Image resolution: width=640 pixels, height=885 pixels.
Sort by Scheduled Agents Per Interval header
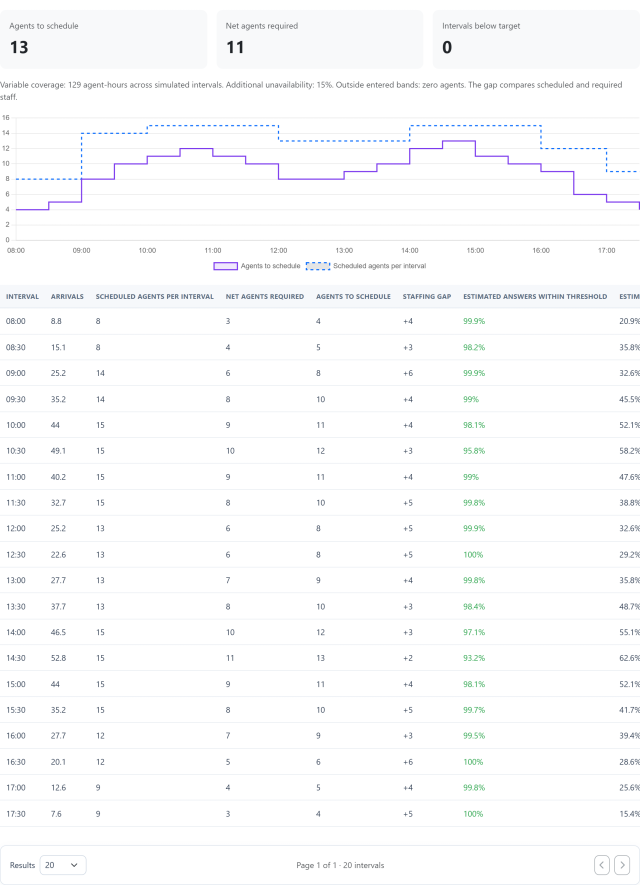point(155,296)
